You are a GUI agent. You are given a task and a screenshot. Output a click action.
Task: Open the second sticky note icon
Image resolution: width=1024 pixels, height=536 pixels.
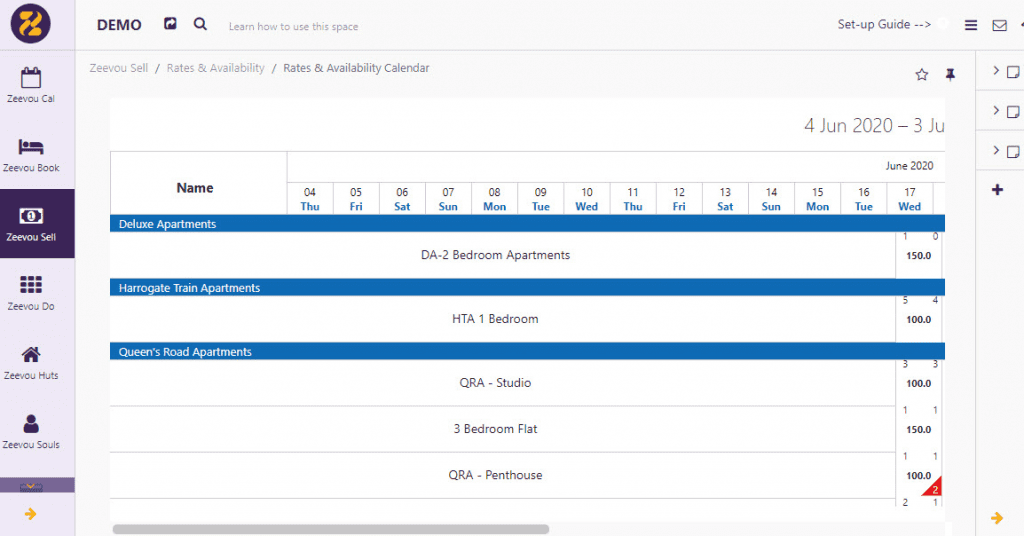pyautogui.click(x=1013, y=112)
